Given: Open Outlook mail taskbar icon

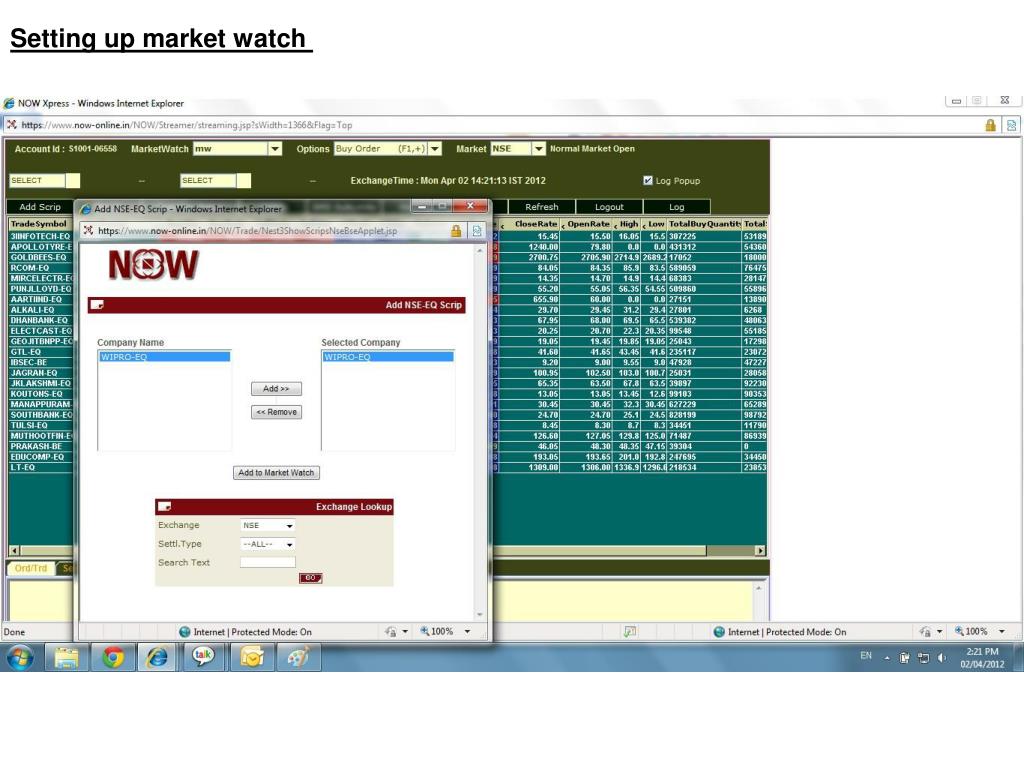Looking at the screenshot, I should (x=252, y=657).
